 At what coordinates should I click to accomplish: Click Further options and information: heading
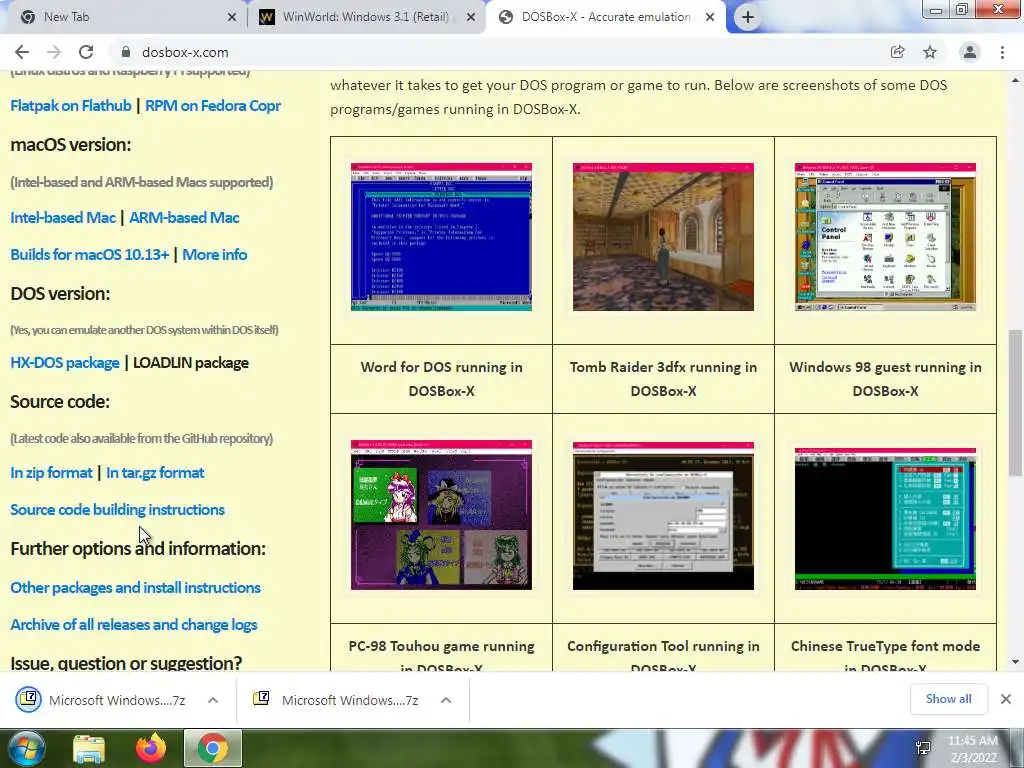tap(138, 549)
